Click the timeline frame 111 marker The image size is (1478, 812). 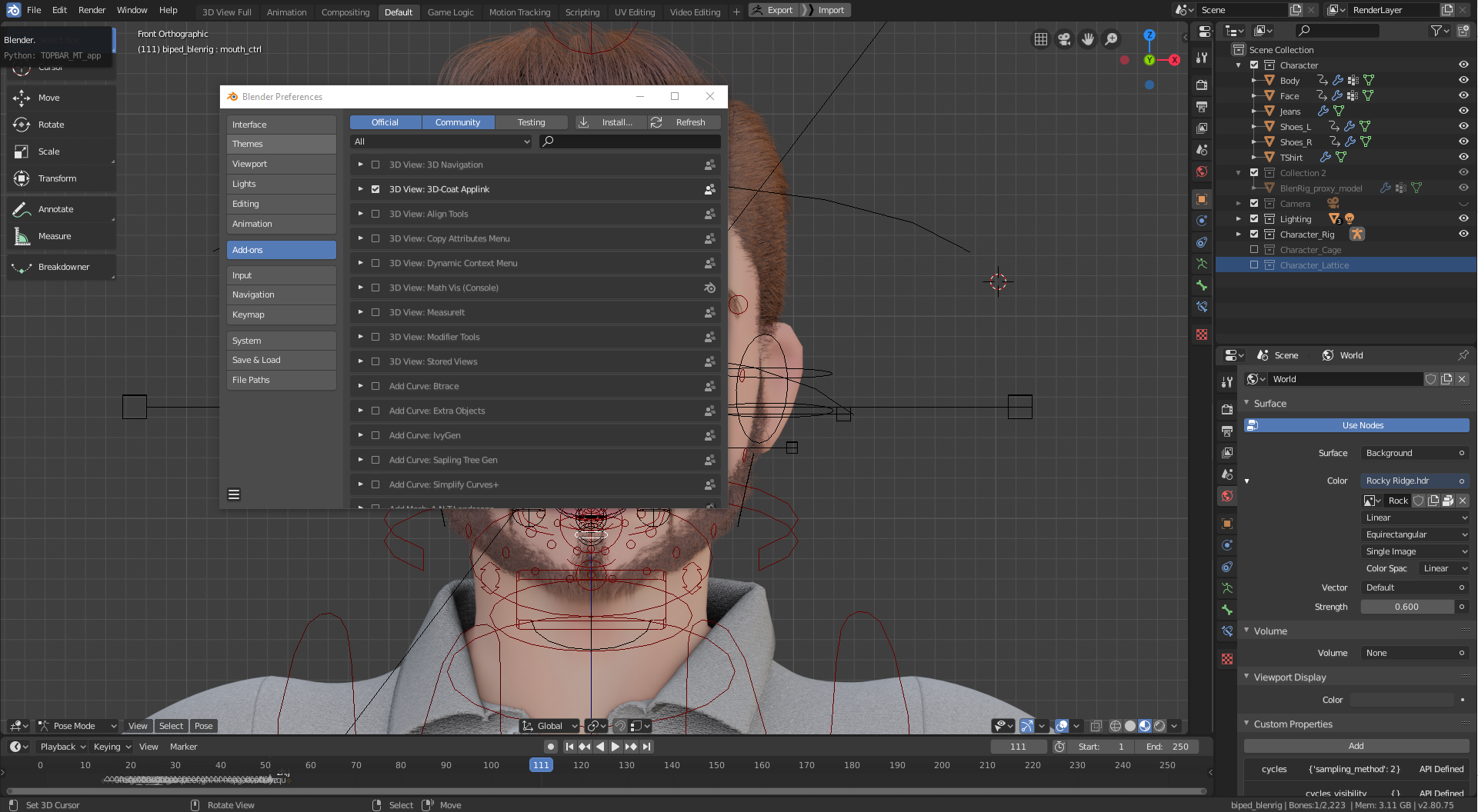(x=541, y=765)
